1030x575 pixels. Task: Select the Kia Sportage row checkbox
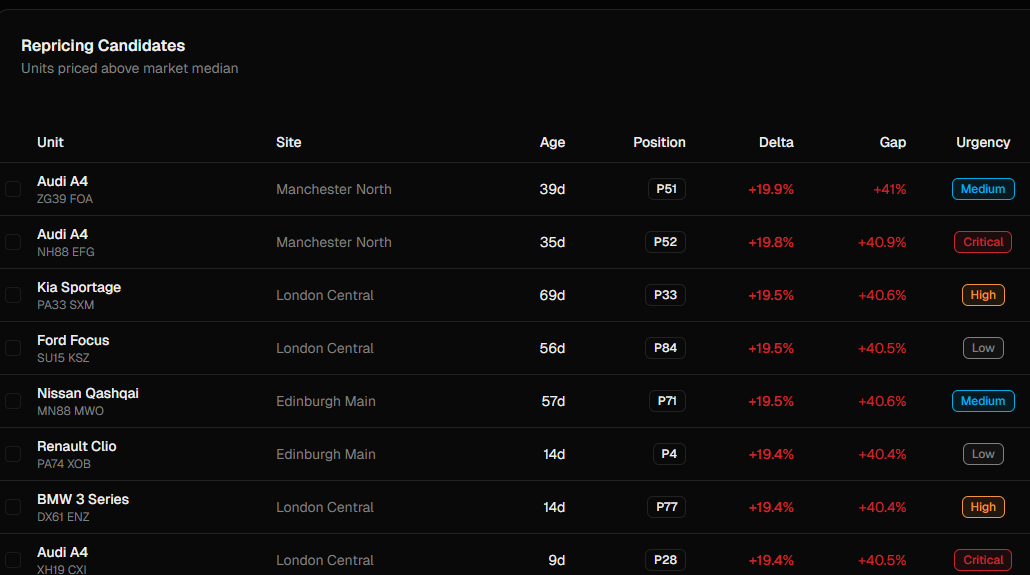tap(13, 295)
